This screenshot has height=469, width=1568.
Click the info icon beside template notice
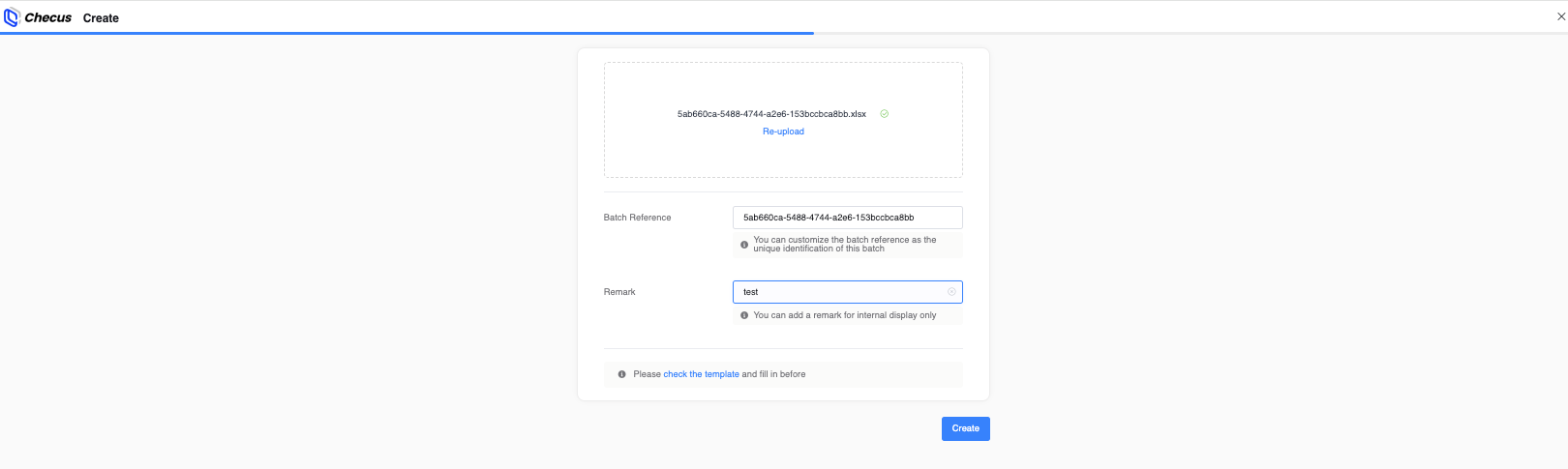[621, 374]
